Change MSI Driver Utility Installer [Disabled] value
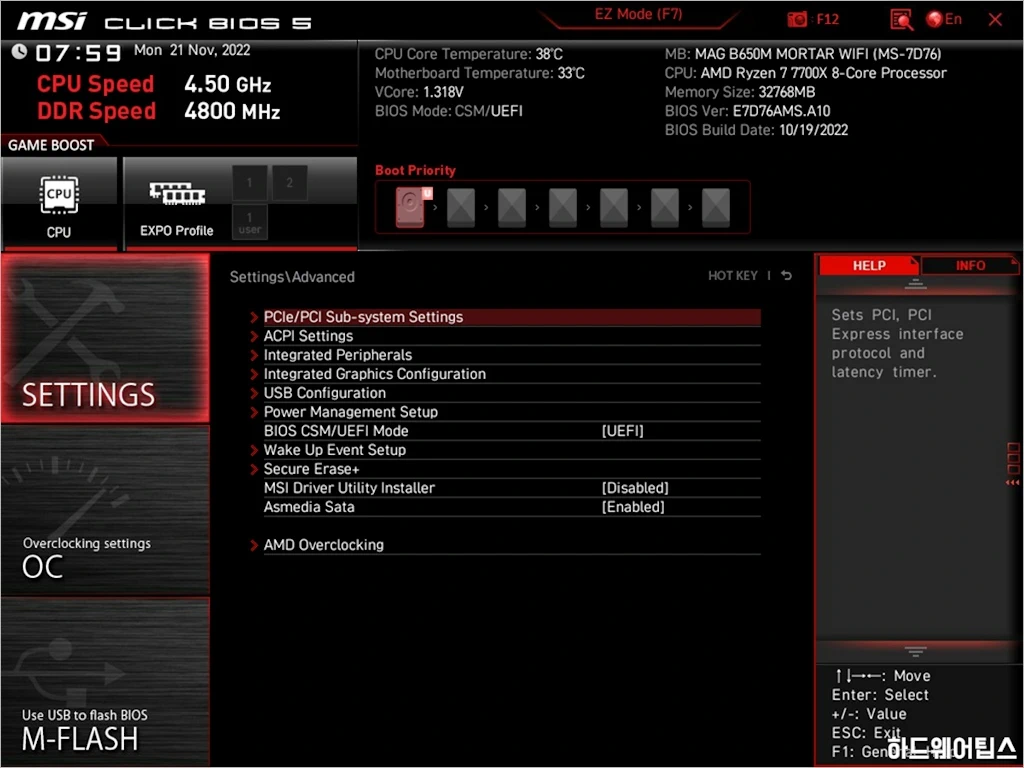Image resolution: width=1024 pixels, height=768 pixels. pyautogui.click(x=635, y=488)
